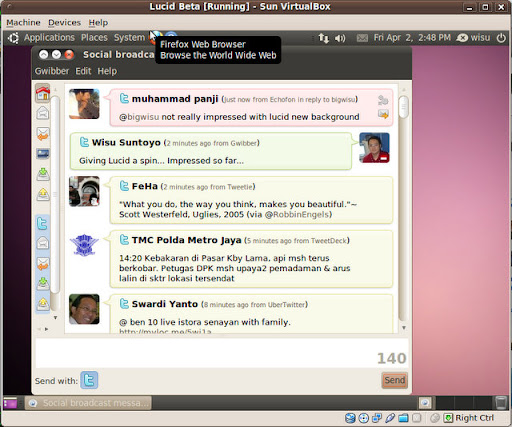
Task: Click Twitter bird icon beside FeHa
Action: tap(124, 186)
